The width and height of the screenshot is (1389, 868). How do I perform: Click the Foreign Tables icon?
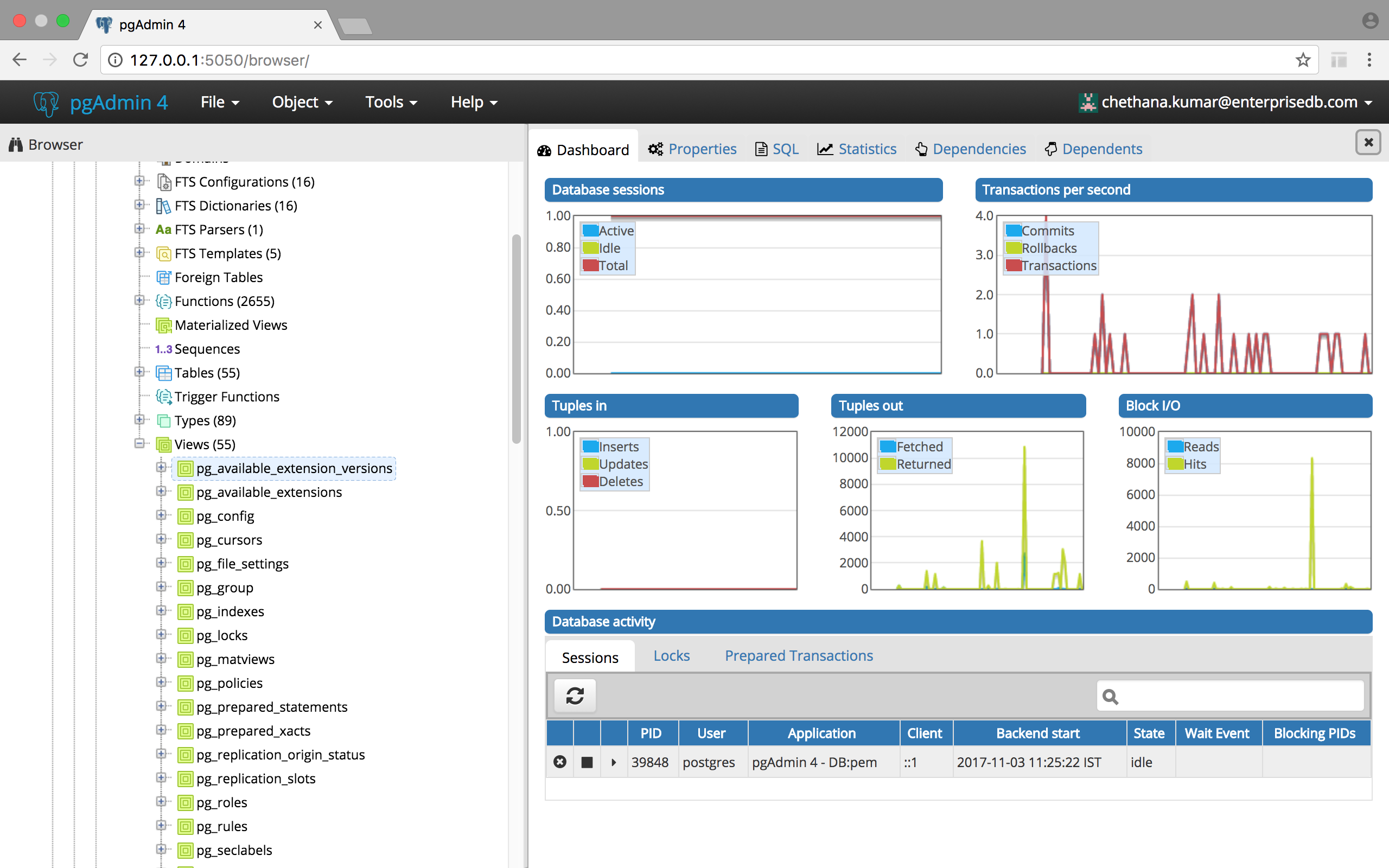click(163, 278)
